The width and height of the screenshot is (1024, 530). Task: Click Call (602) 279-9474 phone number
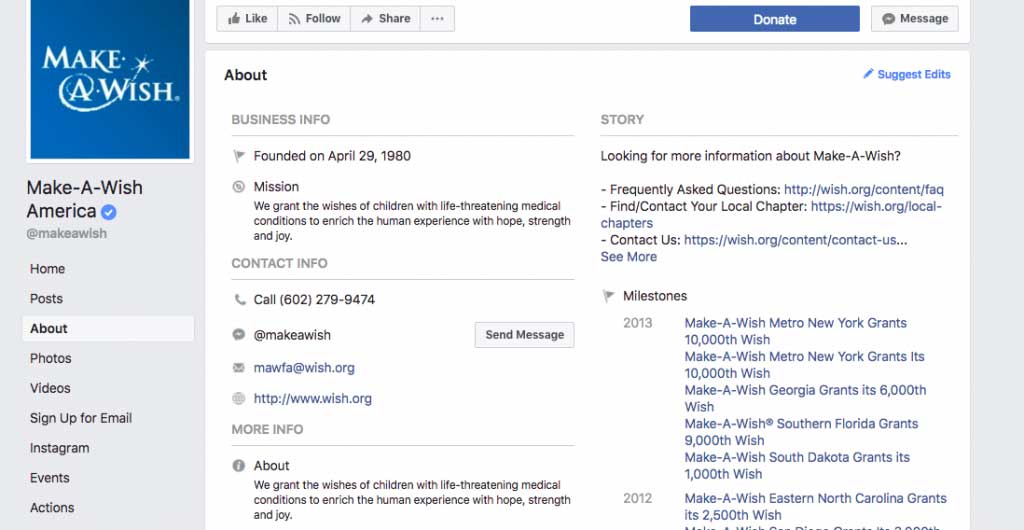[x=314, y=300]
